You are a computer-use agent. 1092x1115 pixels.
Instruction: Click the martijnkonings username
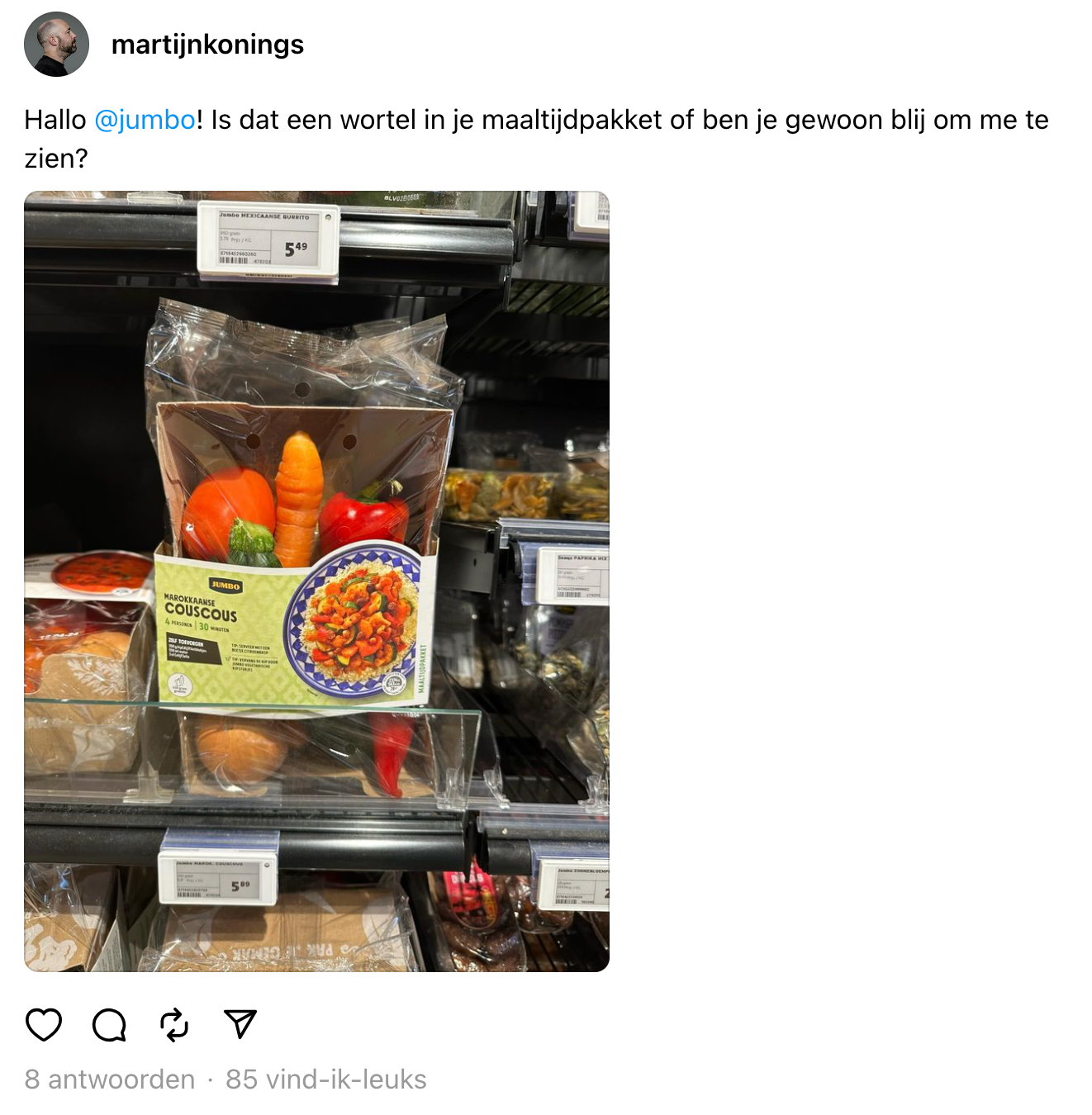(x=207, y=44)
